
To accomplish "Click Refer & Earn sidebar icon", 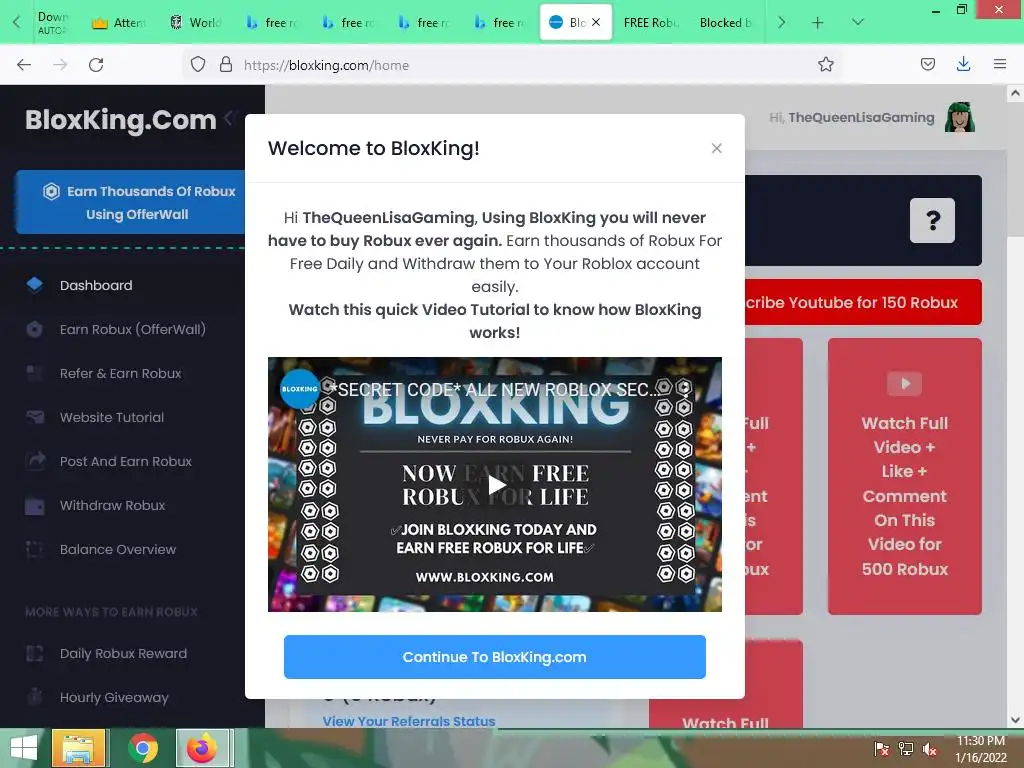I will click(35, 373).
